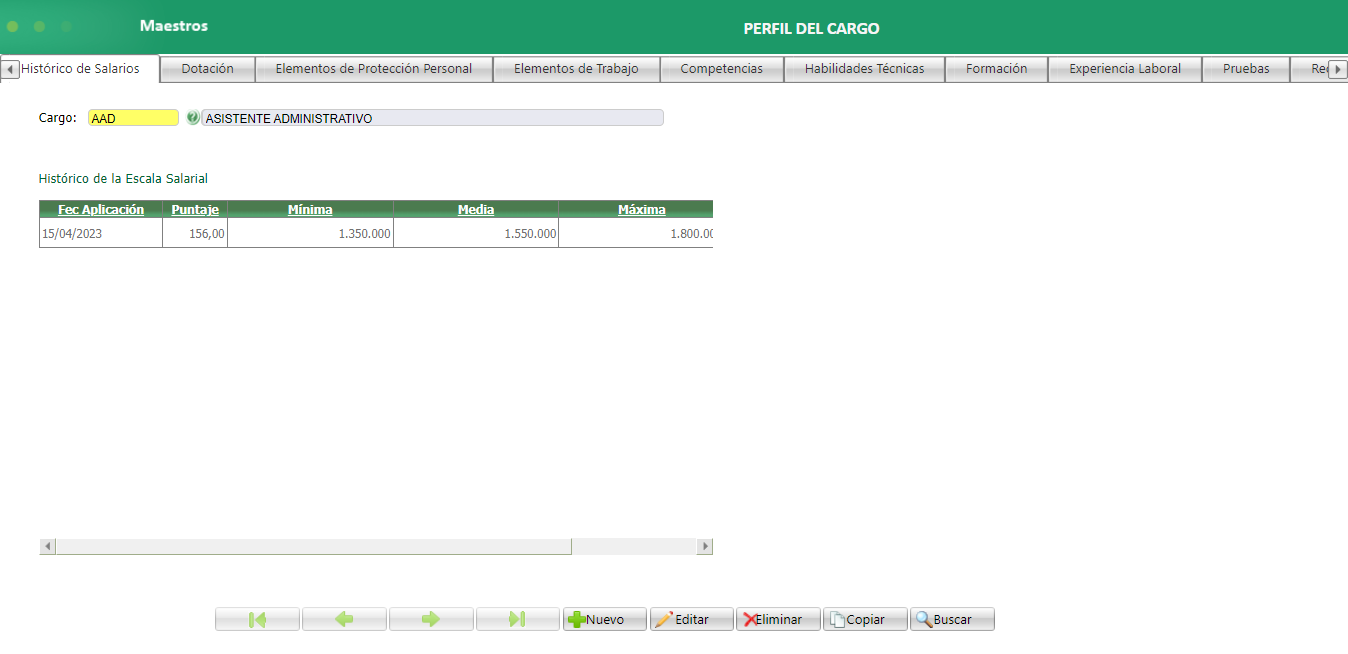The width and height of the screenshot is (1348, 654).
Task: Select Media value 1.550.000
Action: point(476,233)
